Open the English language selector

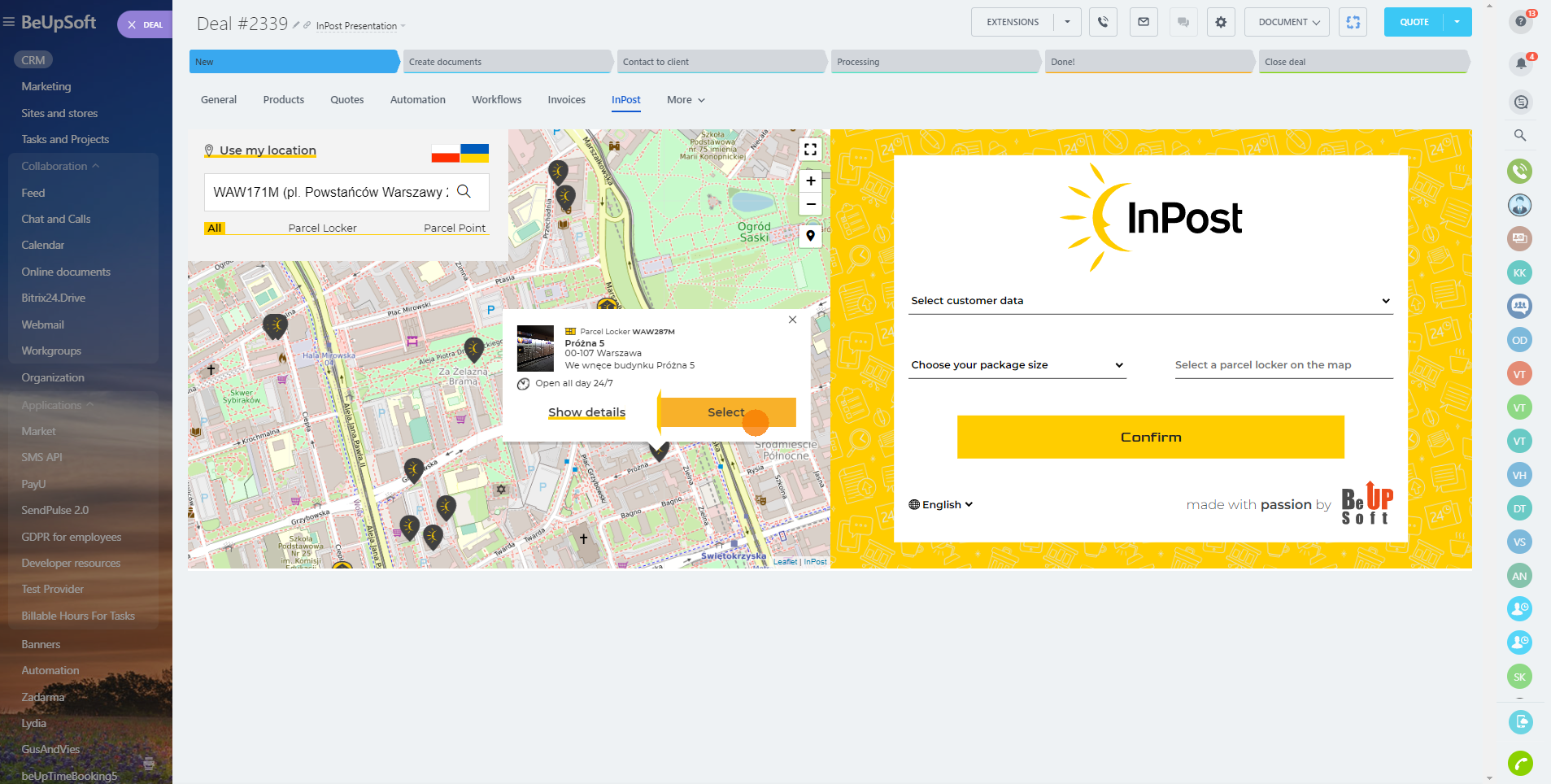[x=941, y=504]
